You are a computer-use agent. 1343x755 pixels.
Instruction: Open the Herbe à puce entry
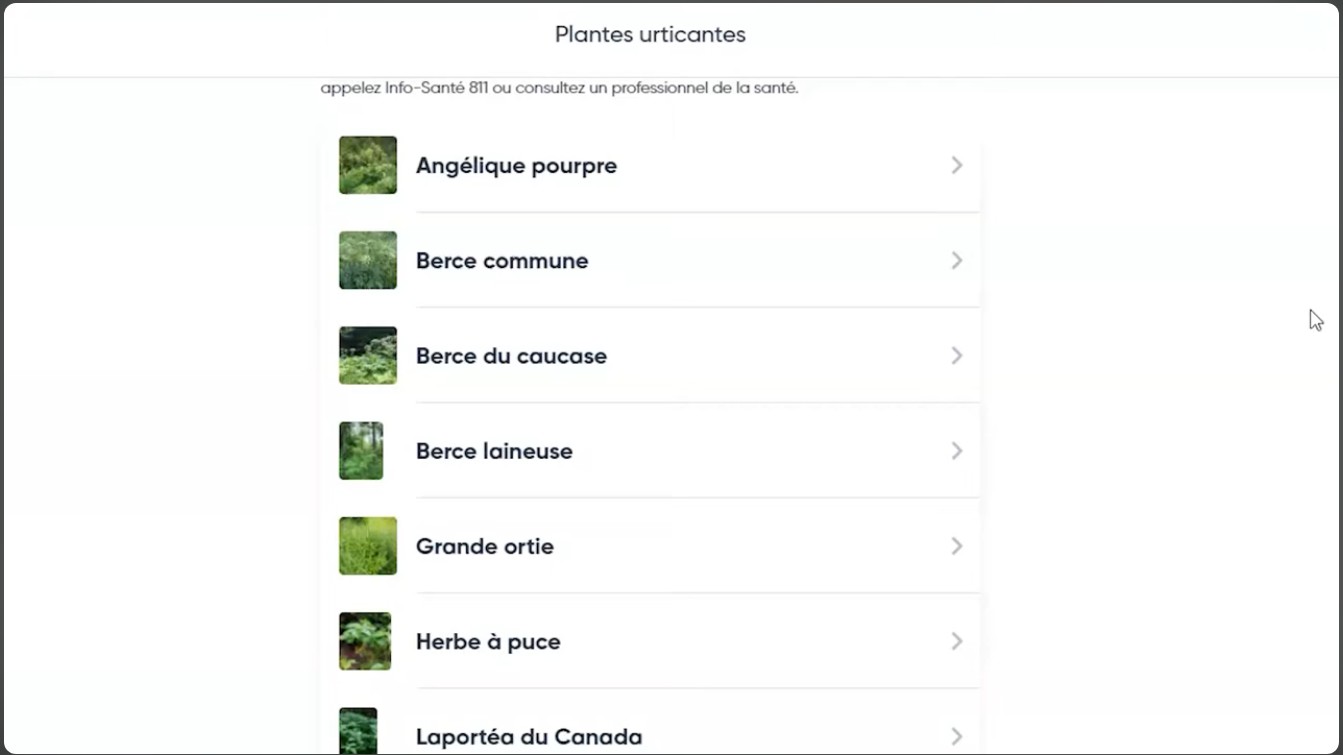tap(488, 642)
